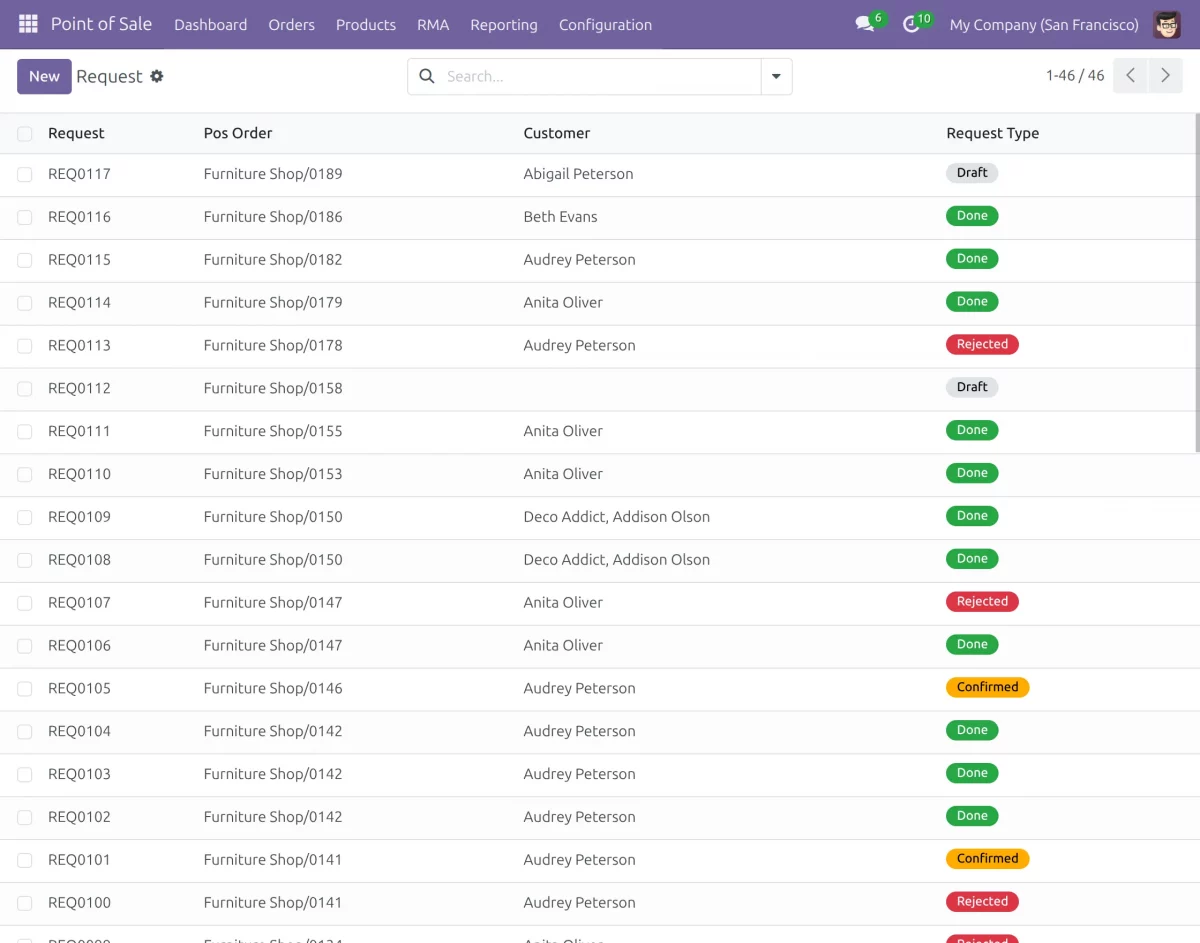Screen dimensions: 1200x943
Task: Expand the search filter dropdown arrow
Action: point(776,76)
